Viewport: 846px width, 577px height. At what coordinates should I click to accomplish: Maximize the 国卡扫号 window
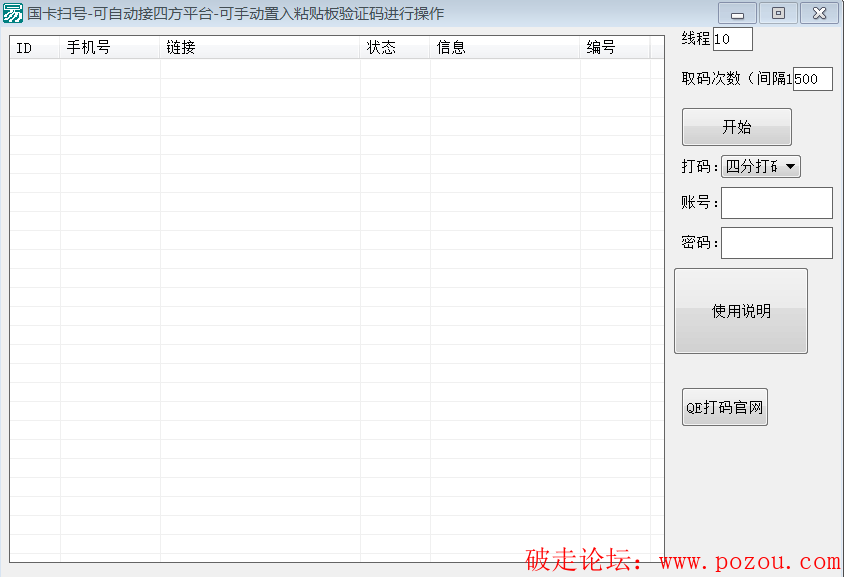click(x=778, y=14)
